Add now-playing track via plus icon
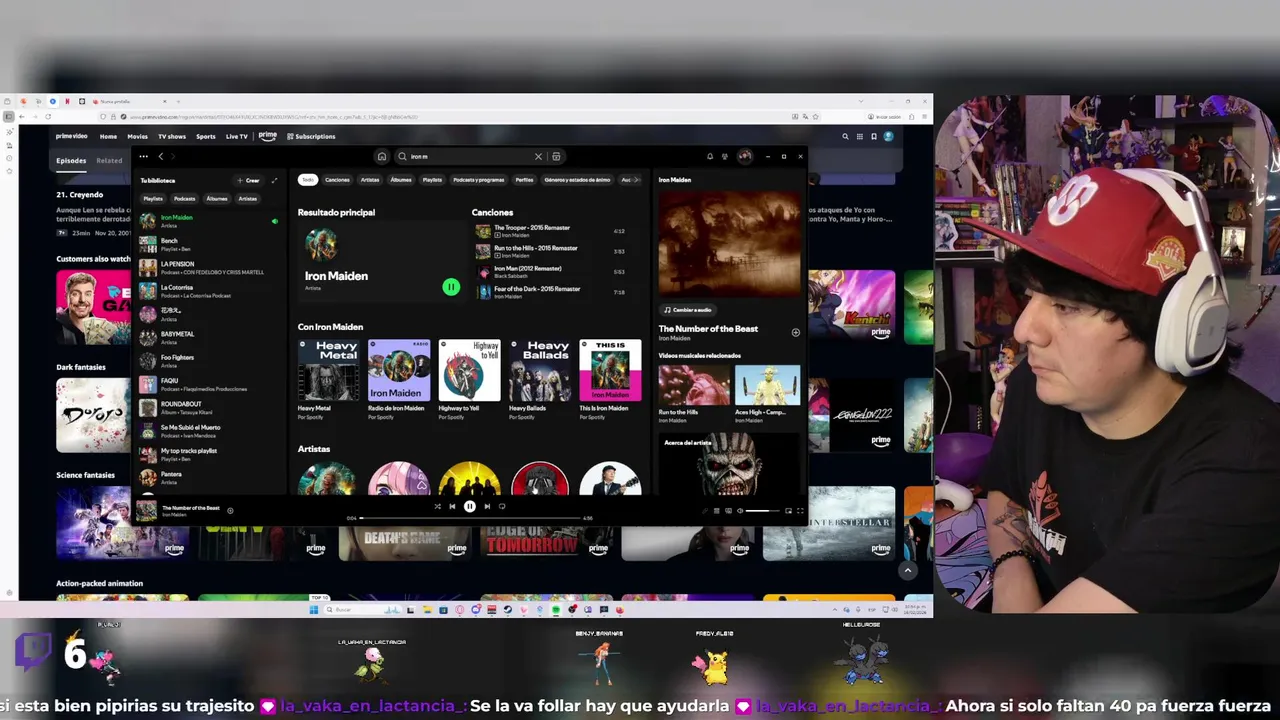 tap(230, 510)
